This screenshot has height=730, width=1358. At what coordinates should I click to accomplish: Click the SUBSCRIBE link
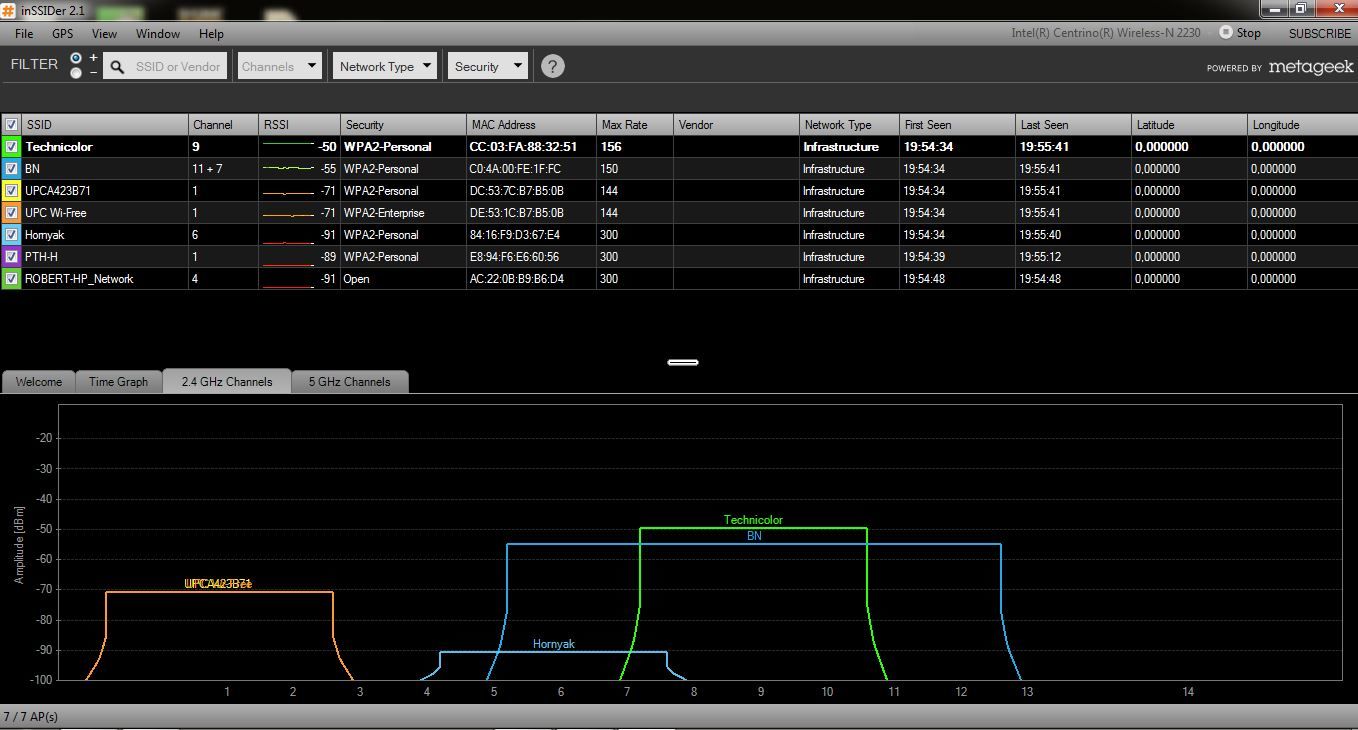(1319, 33)
